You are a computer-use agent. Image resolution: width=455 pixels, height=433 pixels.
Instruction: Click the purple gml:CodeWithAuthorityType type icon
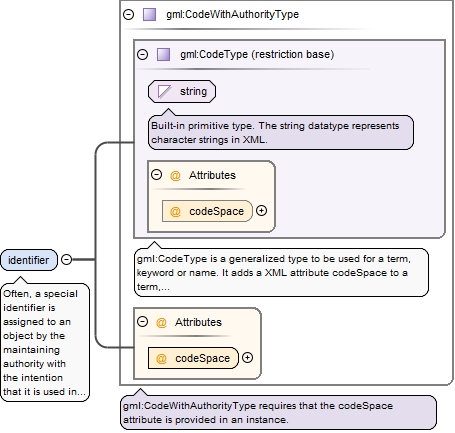(x=149, y=15)
